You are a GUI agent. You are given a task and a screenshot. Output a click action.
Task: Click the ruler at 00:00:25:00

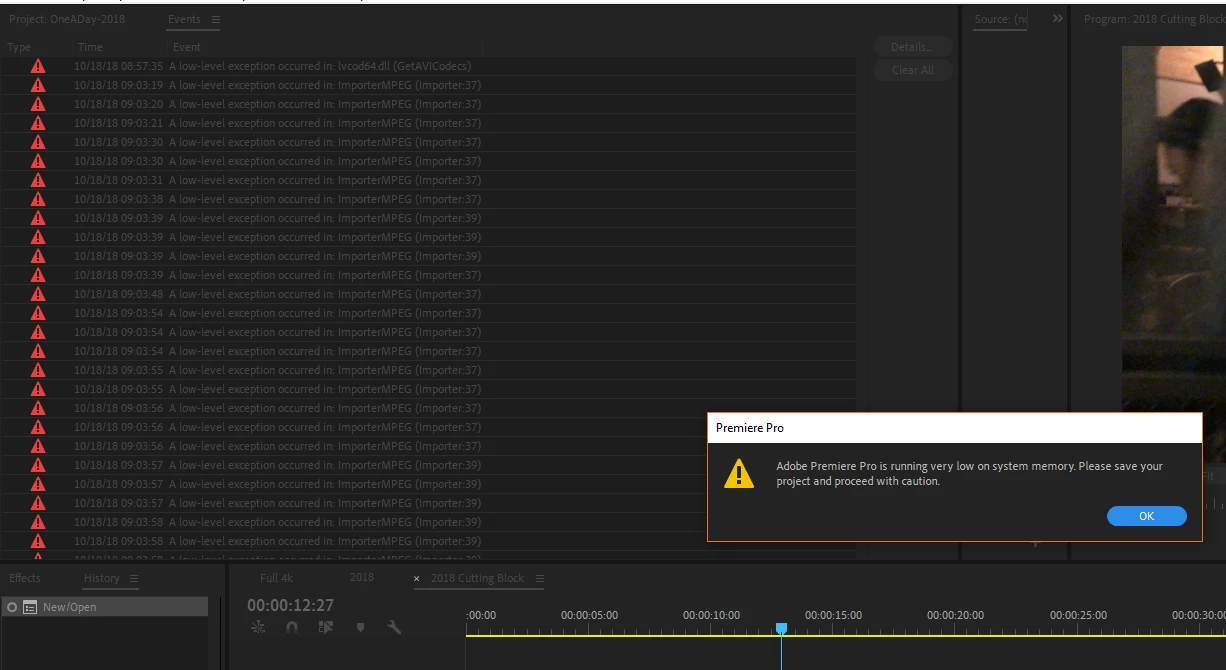(1078, 615)
